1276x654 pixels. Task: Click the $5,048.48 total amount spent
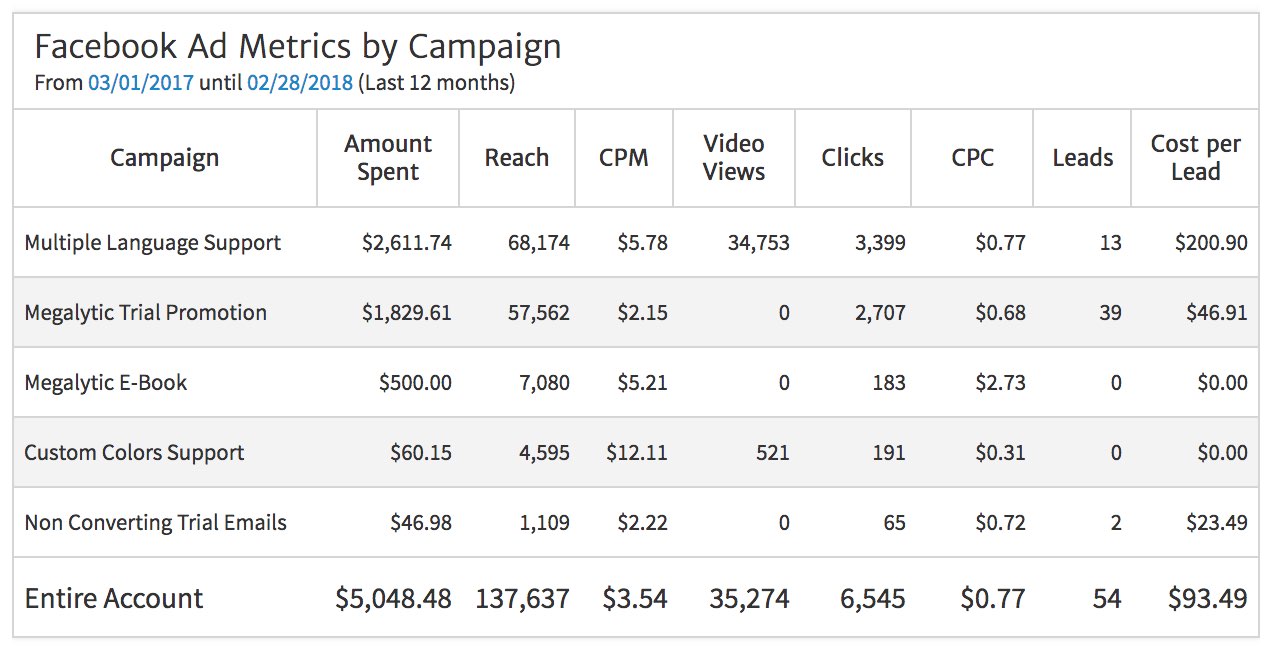tap(393, 599)
